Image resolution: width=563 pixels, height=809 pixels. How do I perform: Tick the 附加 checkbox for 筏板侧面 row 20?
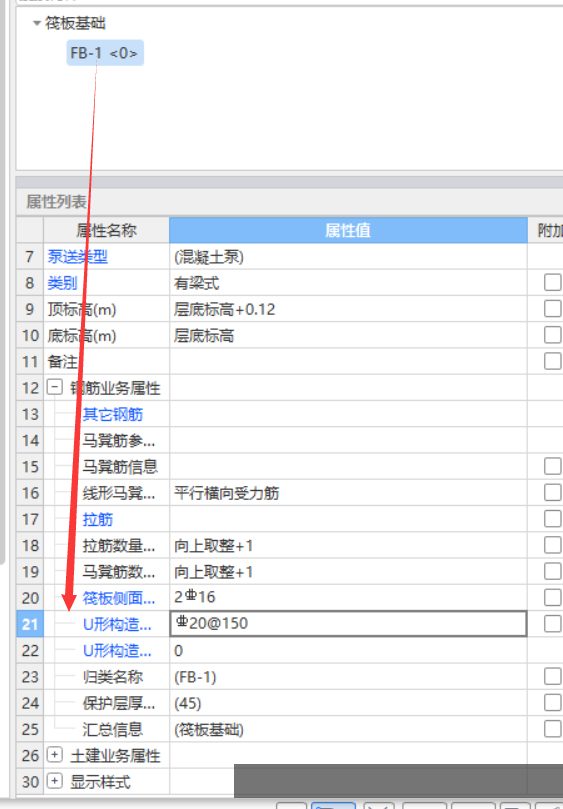553,597
